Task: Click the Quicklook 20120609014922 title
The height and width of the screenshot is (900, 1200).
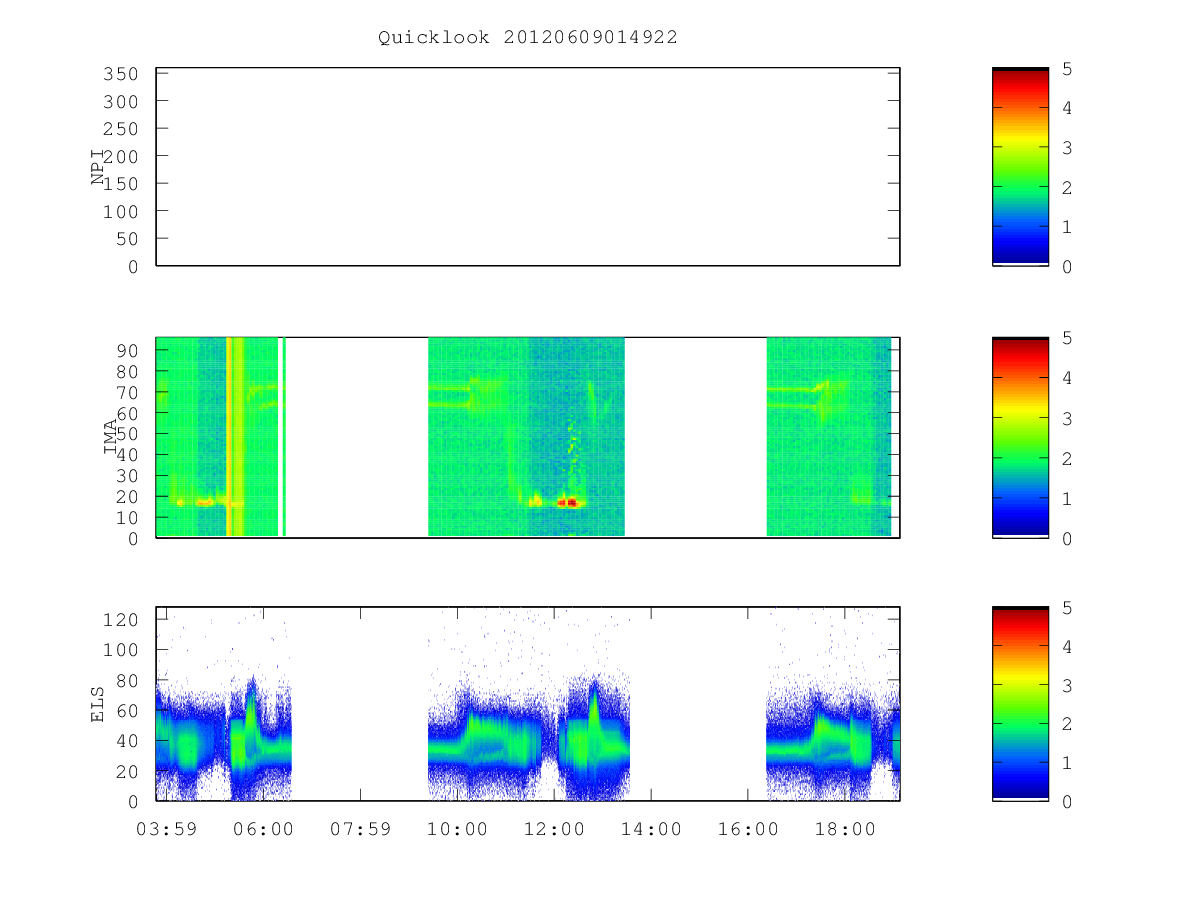Action: point(527,38)
